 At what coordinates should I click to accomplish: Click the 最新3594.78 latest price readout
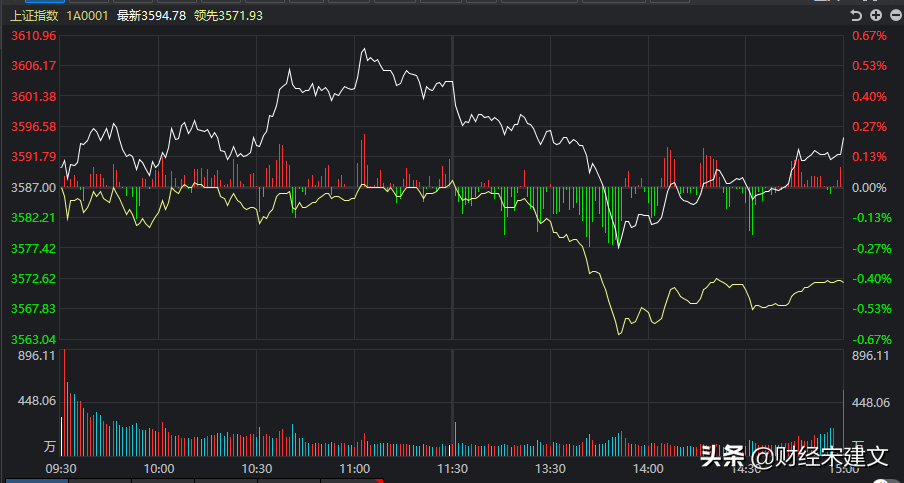tap(151, 16)
